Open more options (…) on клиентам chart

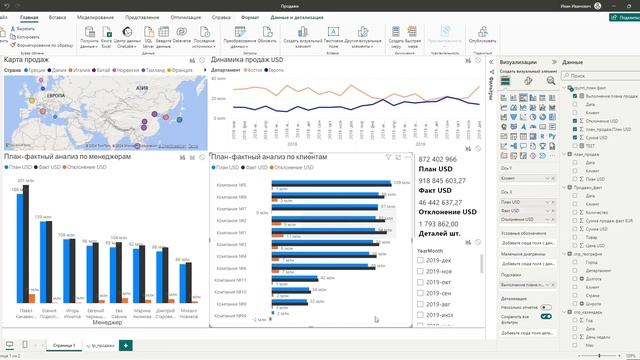coord(408,157)
